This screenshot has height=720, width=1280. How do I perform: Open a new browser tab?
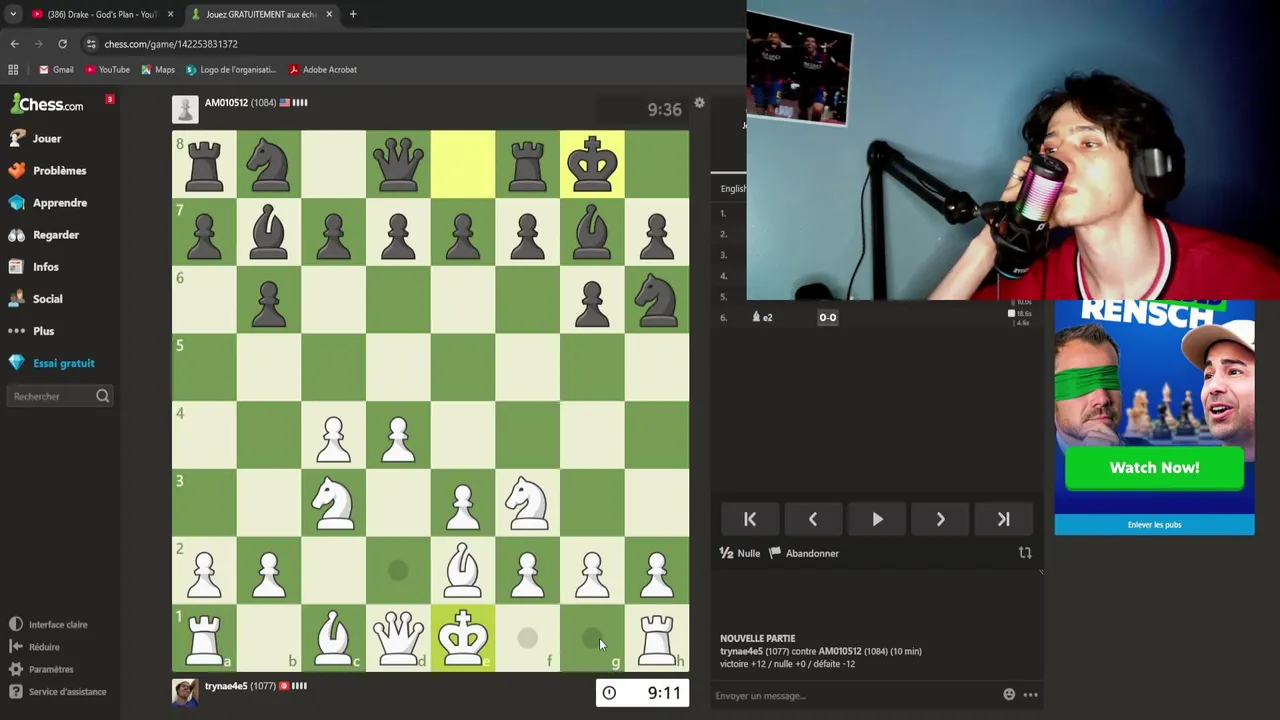click(353, 14)
